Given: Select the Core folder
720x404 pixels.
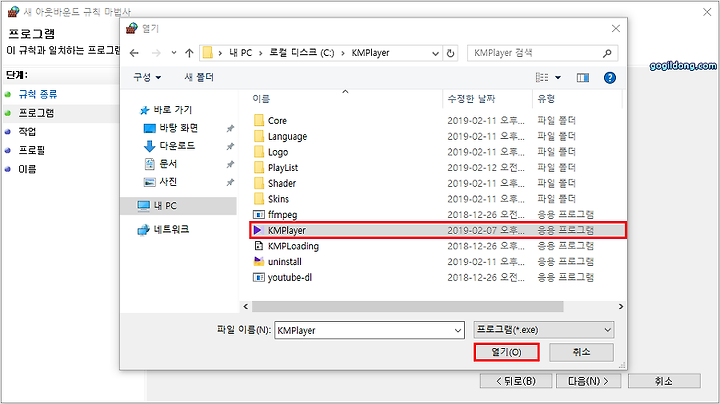Looking at the screenshot, I should pyautogui.click(x=277, y=121).
